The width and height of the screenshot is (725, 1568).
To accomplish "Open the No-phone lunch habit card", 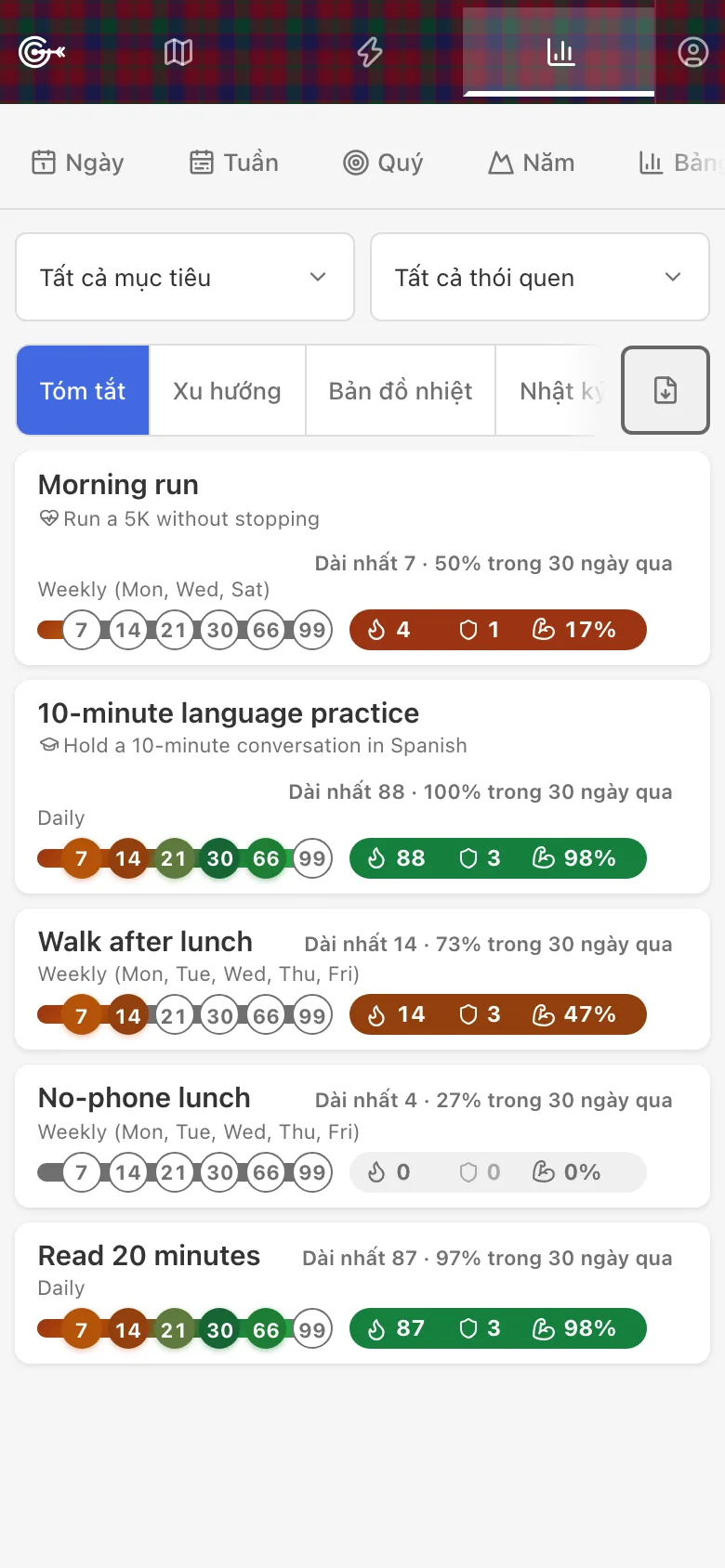I will point(362,1136).
